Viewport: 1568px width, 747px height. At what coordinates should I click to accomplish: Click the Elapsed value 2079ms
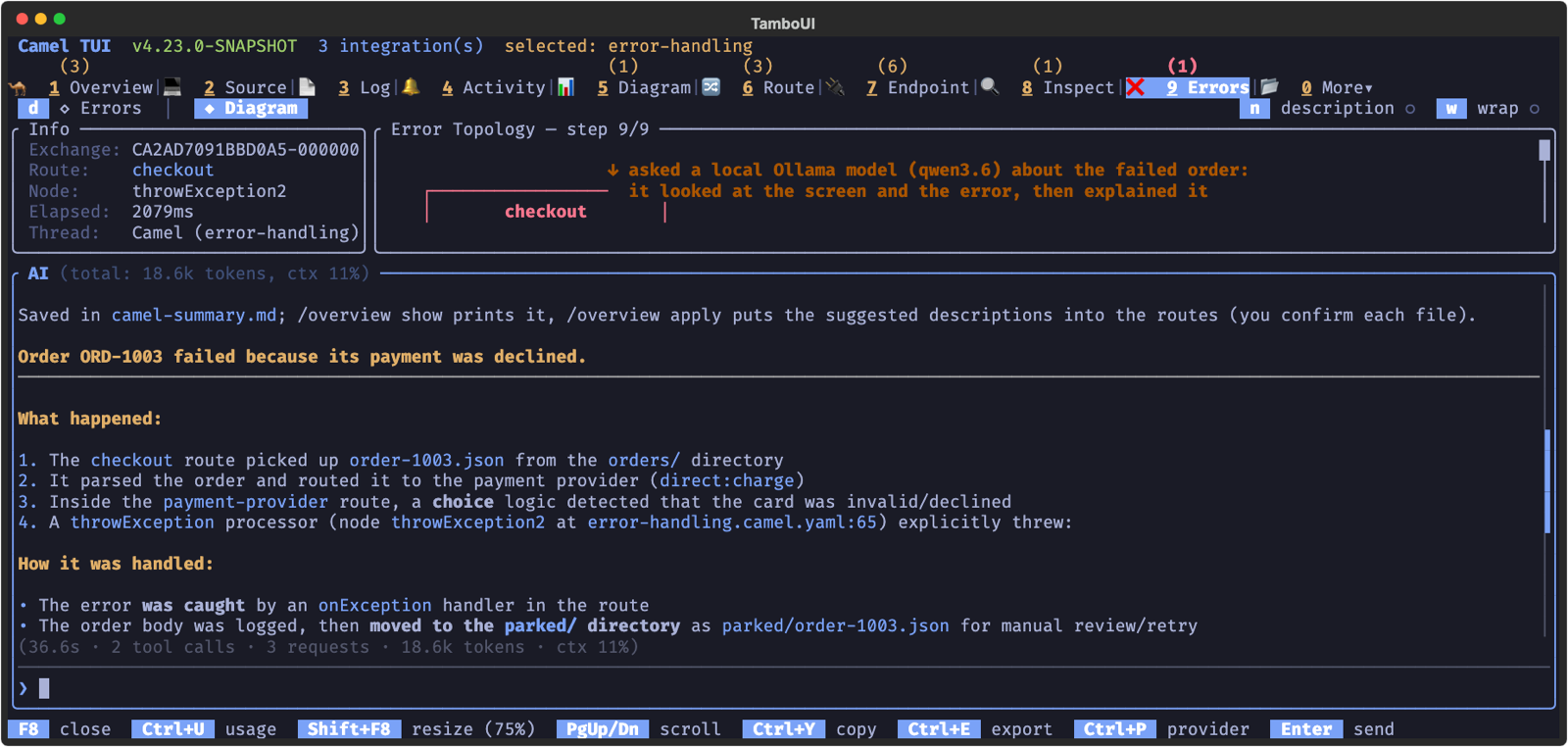pyautogui.click(x=163, y=211)
